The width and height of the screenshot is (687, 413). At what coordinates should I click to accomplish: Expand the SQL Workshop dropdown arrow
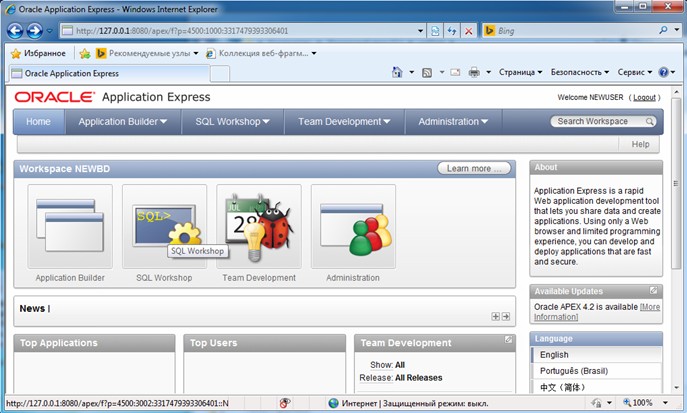266,122
